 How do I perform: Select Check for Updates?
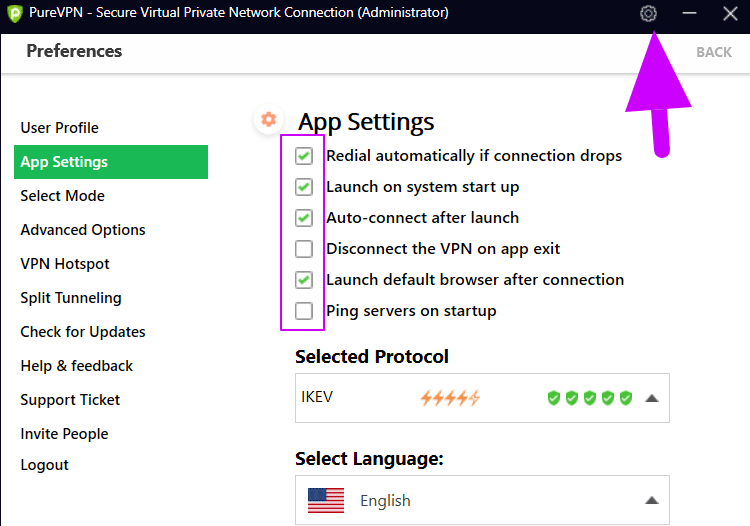click(x=83, y=332)
